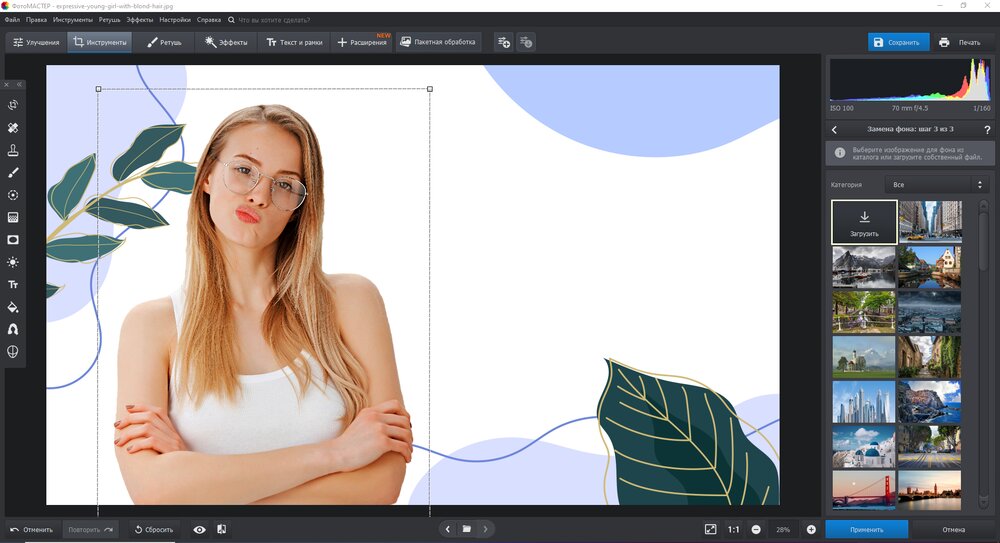The image size is (1000, 543).
Task: Click the top-right selection handle
Action: click(430, 89)
